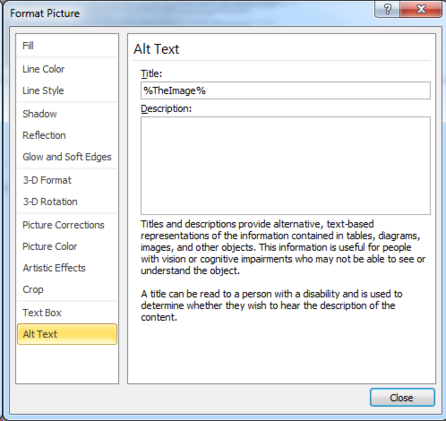Switch to Line Style options
Screen dimensions: 446x421
(x=67, y=90)
